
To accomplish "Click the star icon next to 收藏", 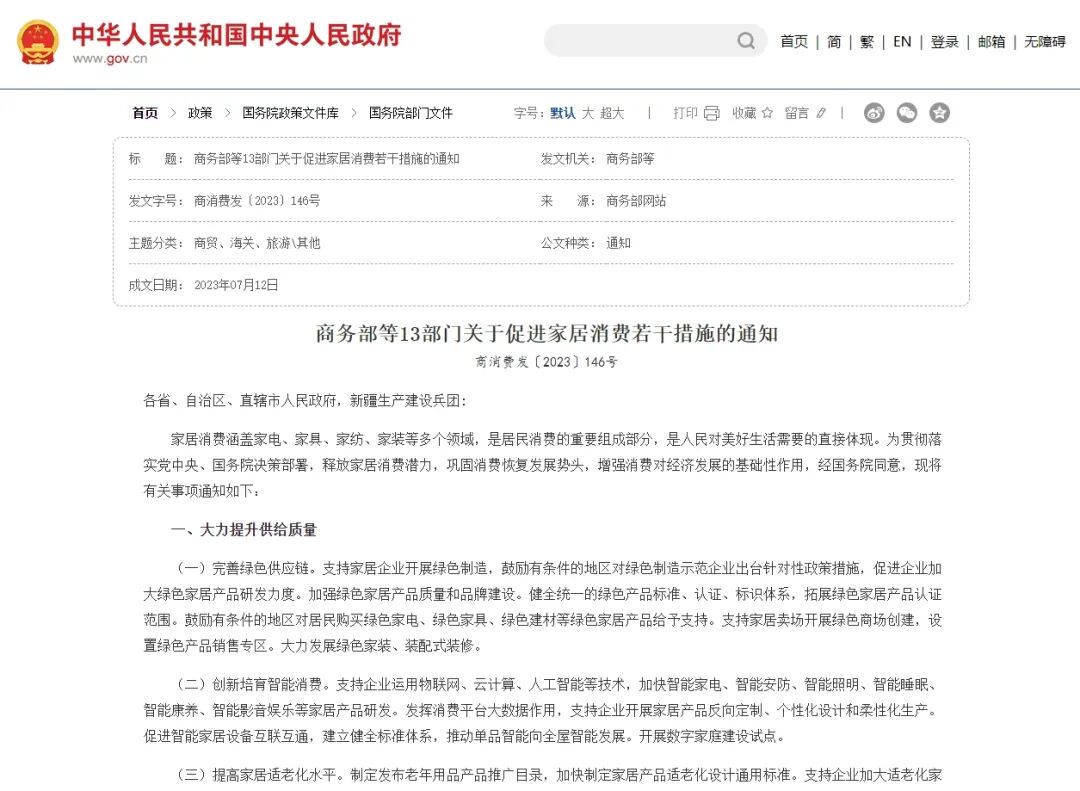I will (767, 112).
